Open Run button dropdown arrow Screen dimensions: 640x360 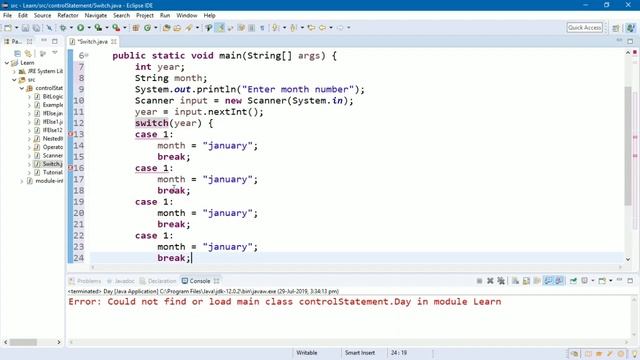(89, 28)
